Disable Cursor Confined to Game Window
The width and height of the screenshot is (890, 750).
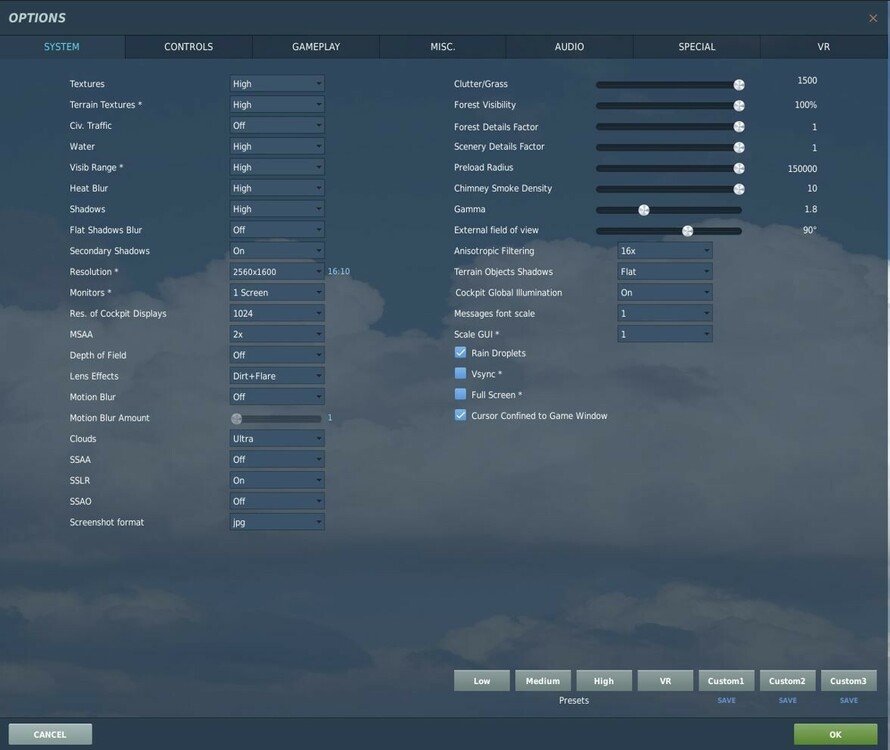coord(460,415)
